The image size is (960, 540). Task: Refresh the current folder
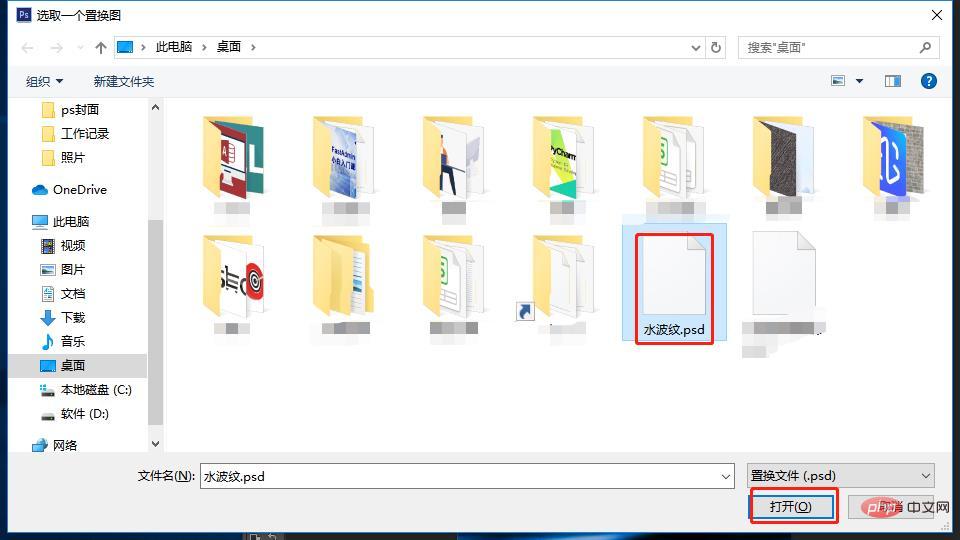point(716,48)
